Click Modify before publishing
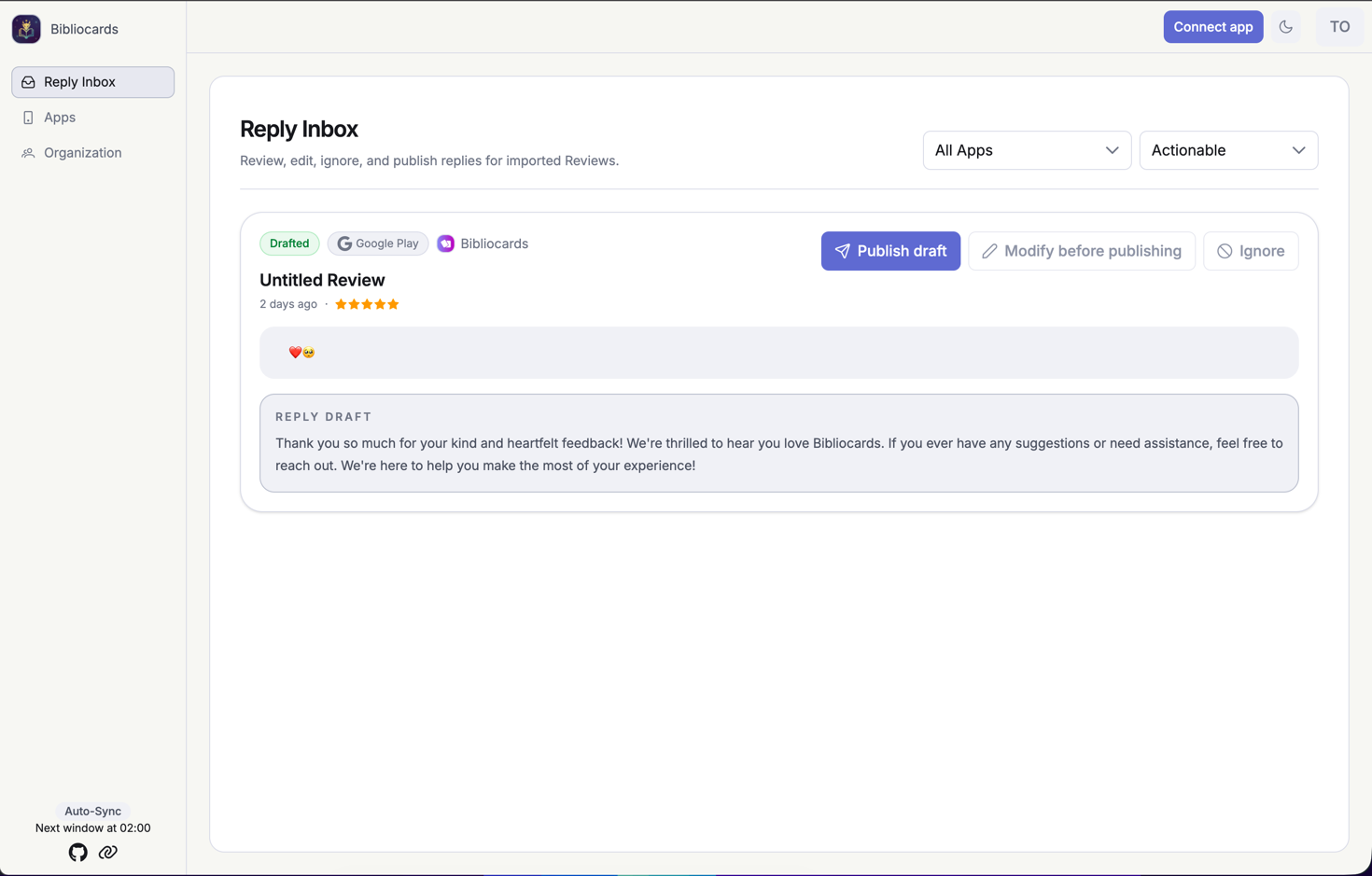 [x=1082, y=251]
